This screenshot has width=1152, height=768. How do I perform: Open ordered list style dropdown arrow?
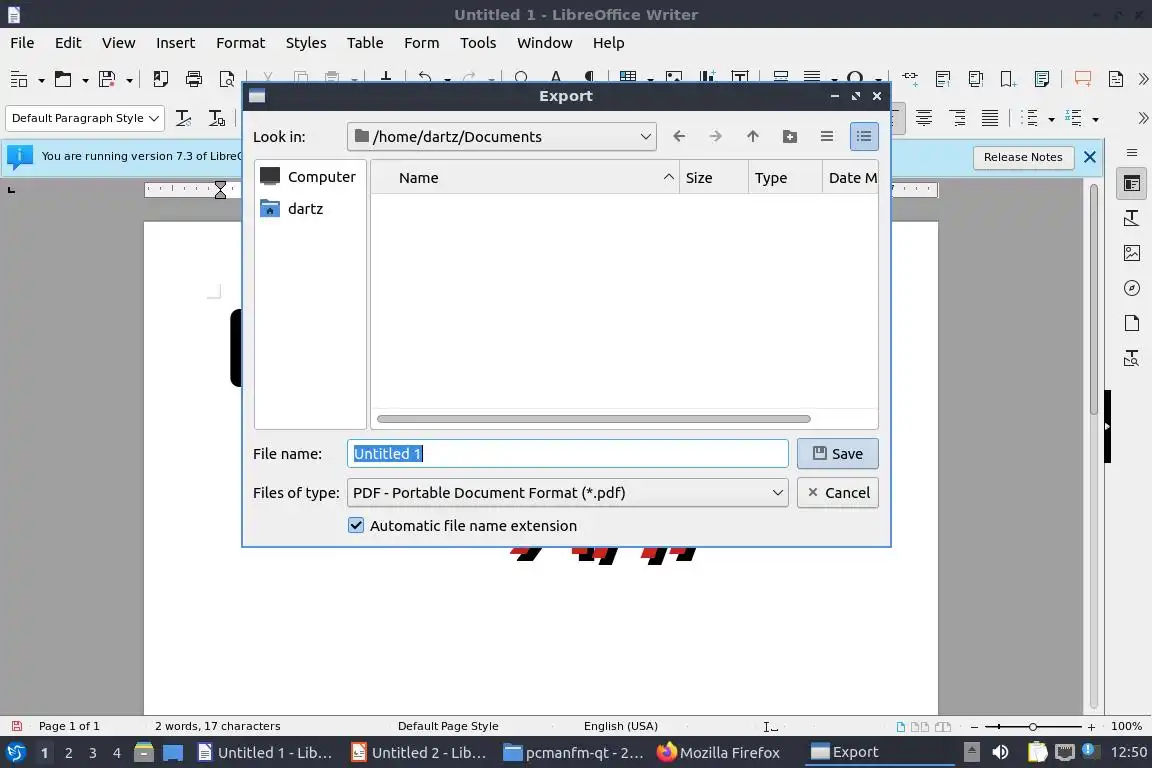[1095, 119]
